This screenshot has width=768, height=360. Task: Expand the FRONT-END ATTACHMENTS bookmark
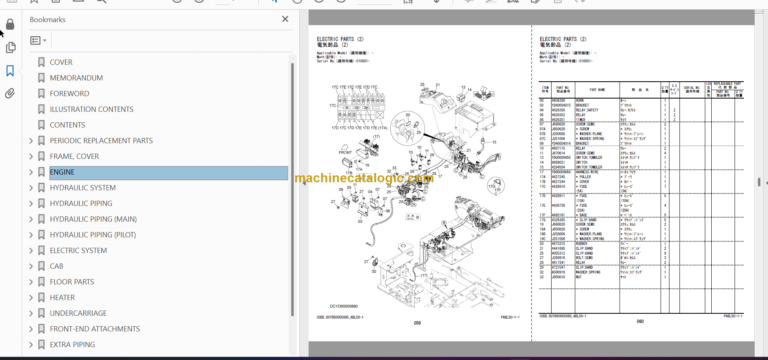(31, 329)
